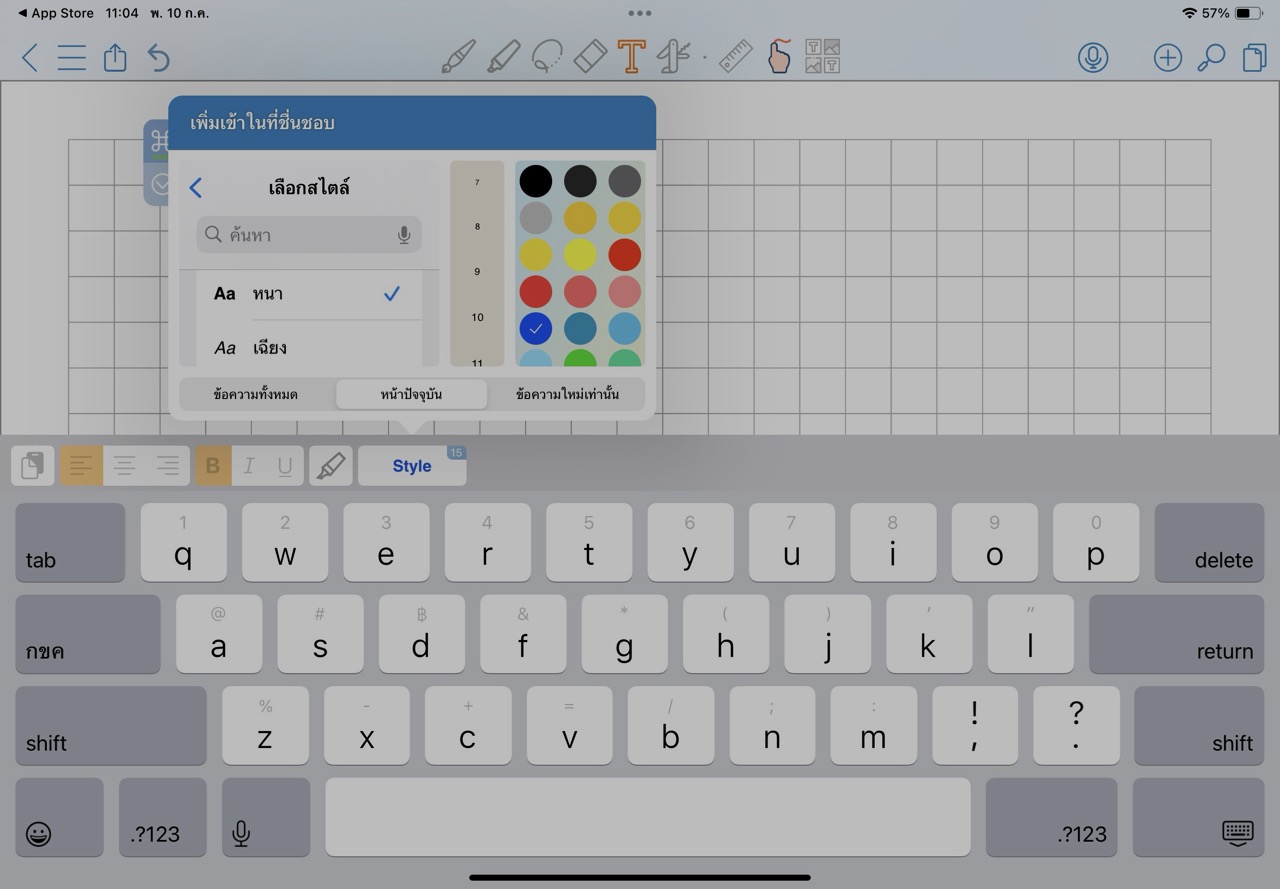Go back from the เลือกสไตล์ list
1280x889 pixels.
(196, 188)
